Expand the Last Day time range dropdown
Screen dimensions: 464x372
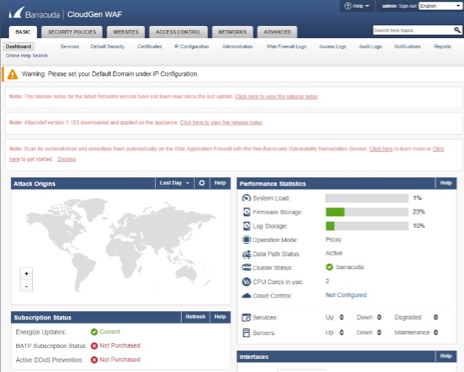[175, 183]
